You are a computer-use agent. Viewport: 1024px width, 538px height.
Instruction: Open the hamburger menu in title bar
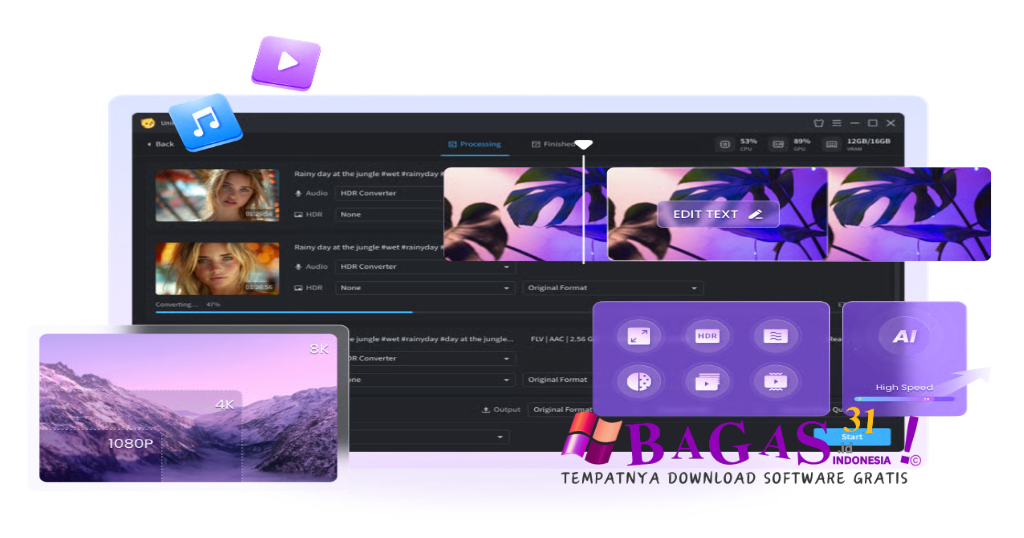point(837,123)
